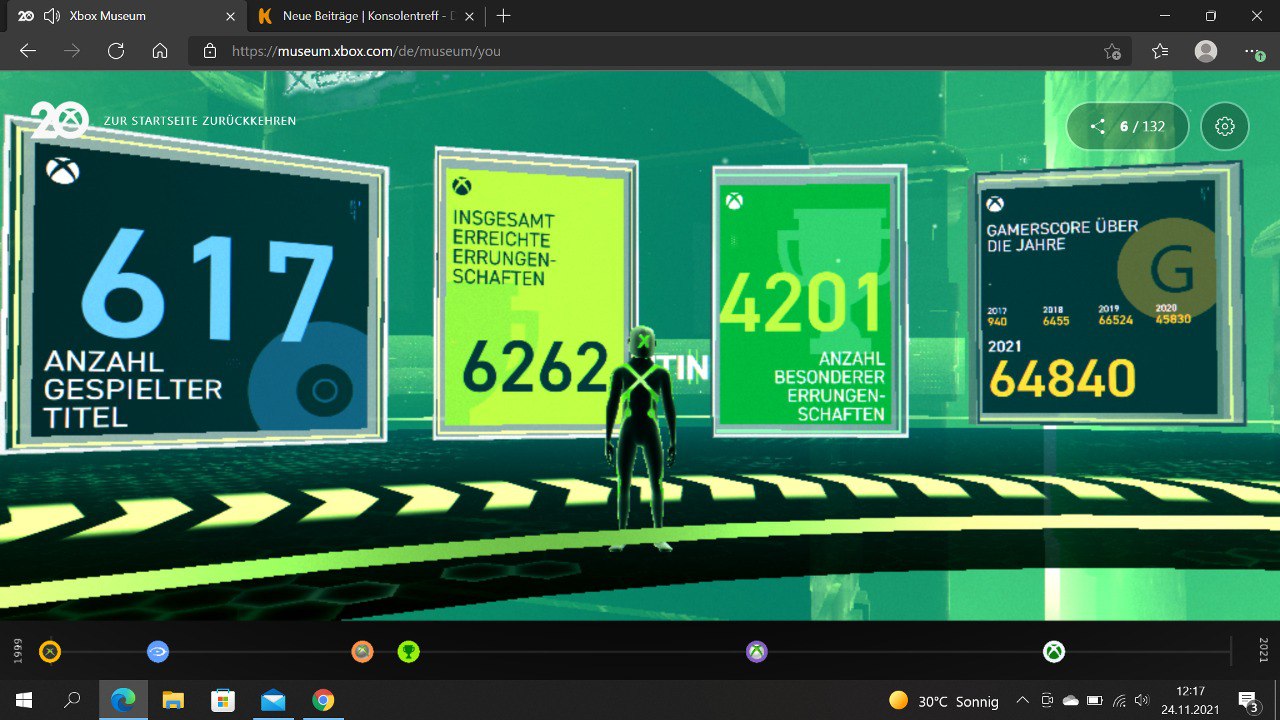Select the purple Xbox One timeline marker
The height and width of the screenshot is (720, 1280).
(x=757, y=652)
